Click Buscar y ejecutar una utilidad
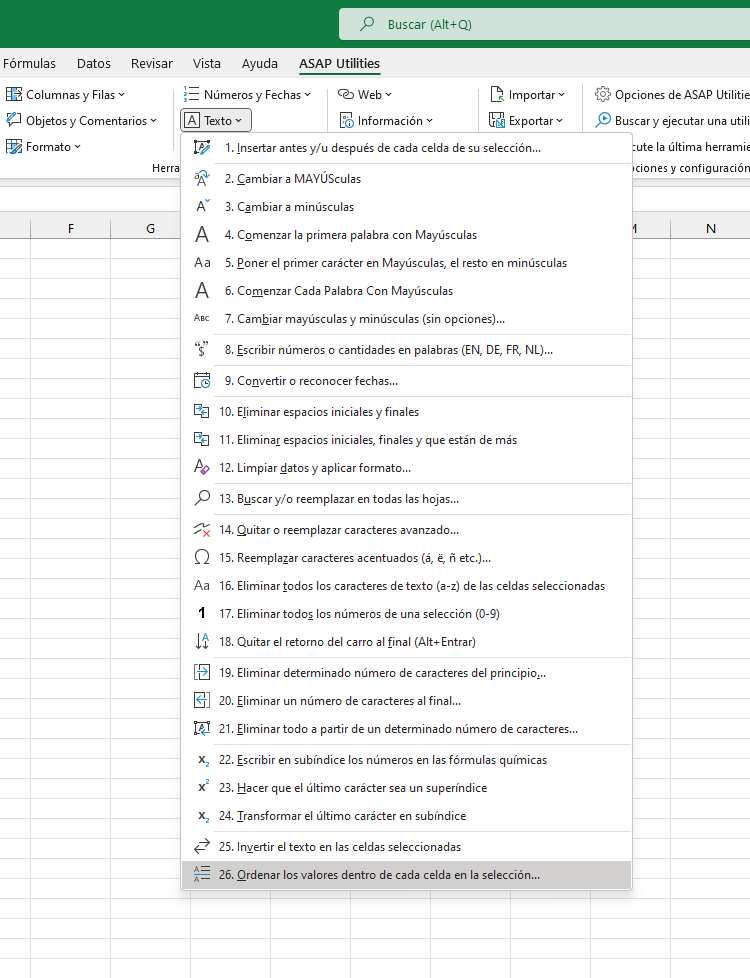The width and height of the screenshot is (750, 978). click(671, 121)
